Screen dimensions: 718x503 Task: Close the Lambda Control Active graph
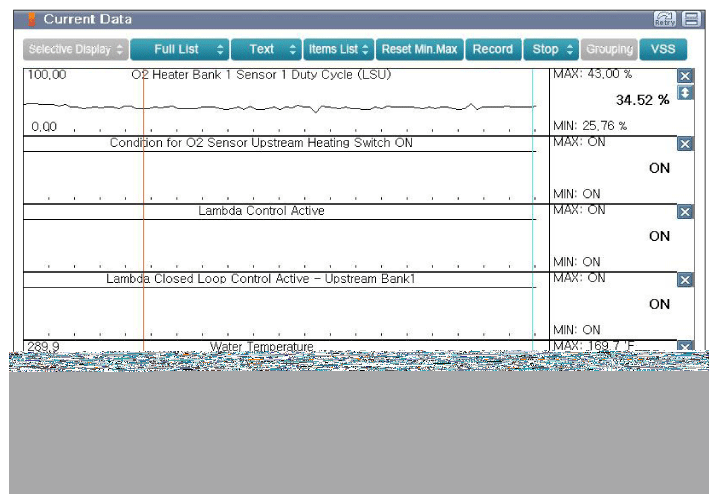pos(685,212)
